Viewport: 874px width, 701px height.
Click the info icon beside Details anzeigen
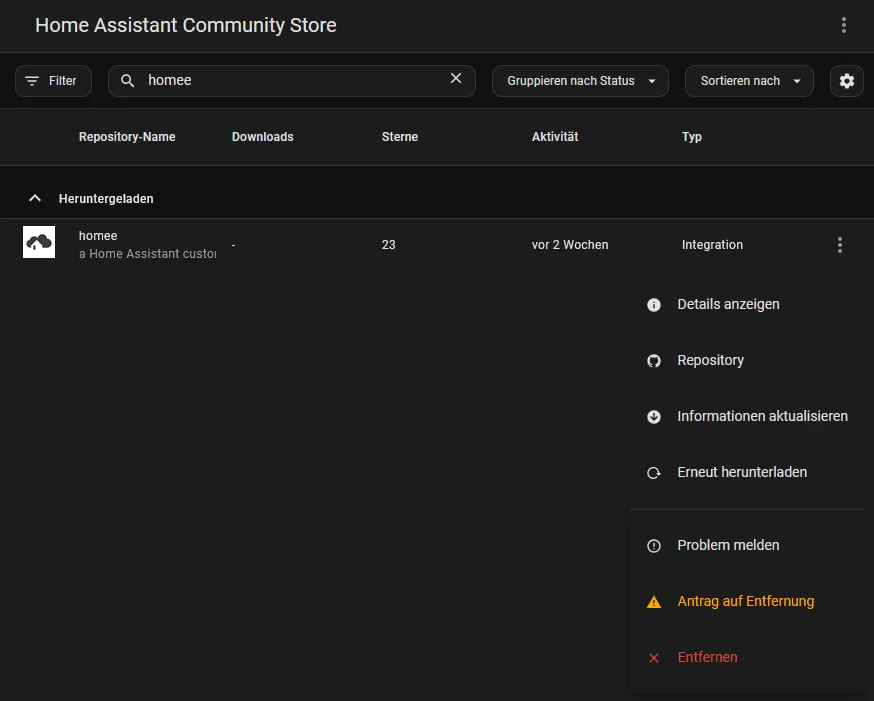(x=654, y=305)
